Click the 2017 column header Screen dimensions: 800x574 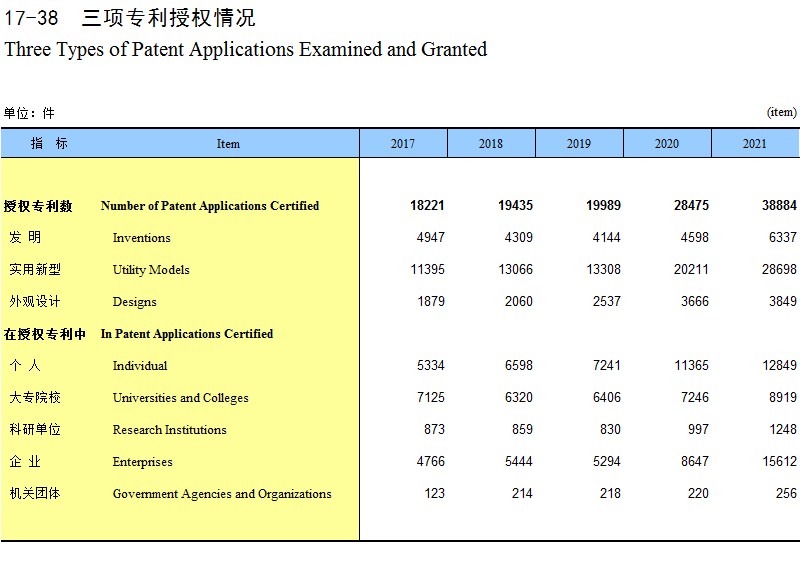(x=403, y=143)
